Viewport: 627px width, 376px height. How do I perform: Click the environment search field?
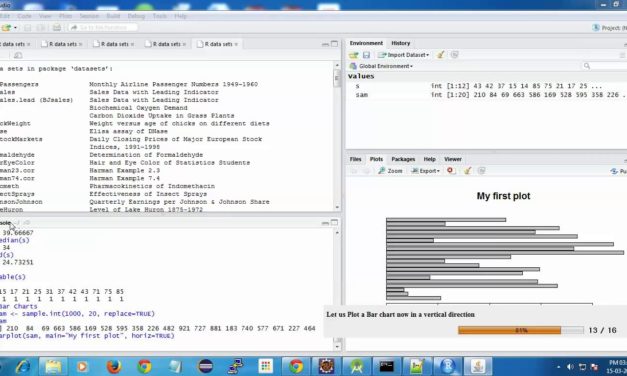point(604,66)
